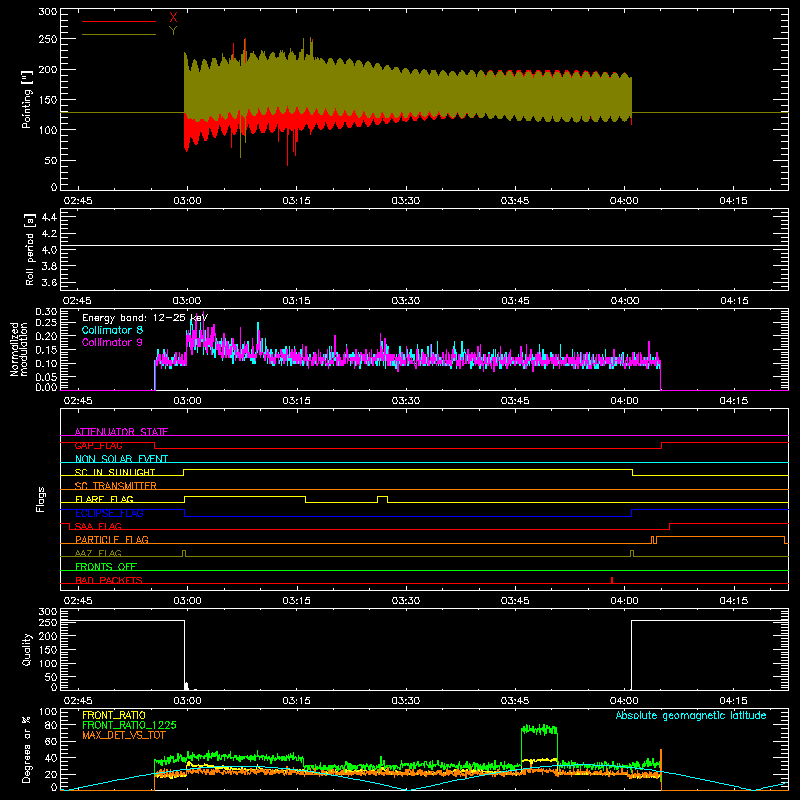800x800 pixels.
Task: Click the red X legend line sample
Action: tap(119, 21)
